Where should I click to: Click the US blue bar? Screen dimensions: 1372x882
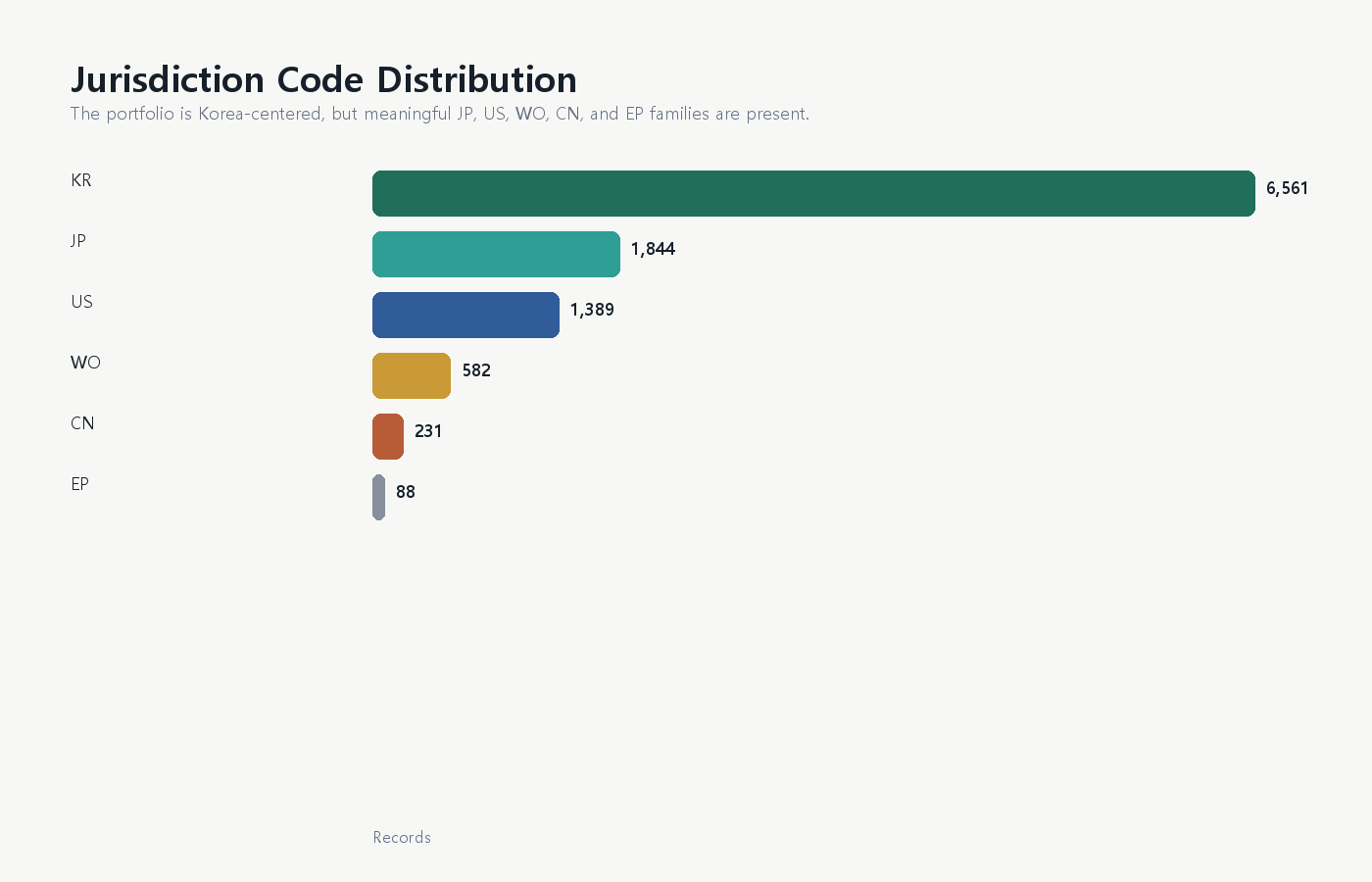click(x=465, y=315)
